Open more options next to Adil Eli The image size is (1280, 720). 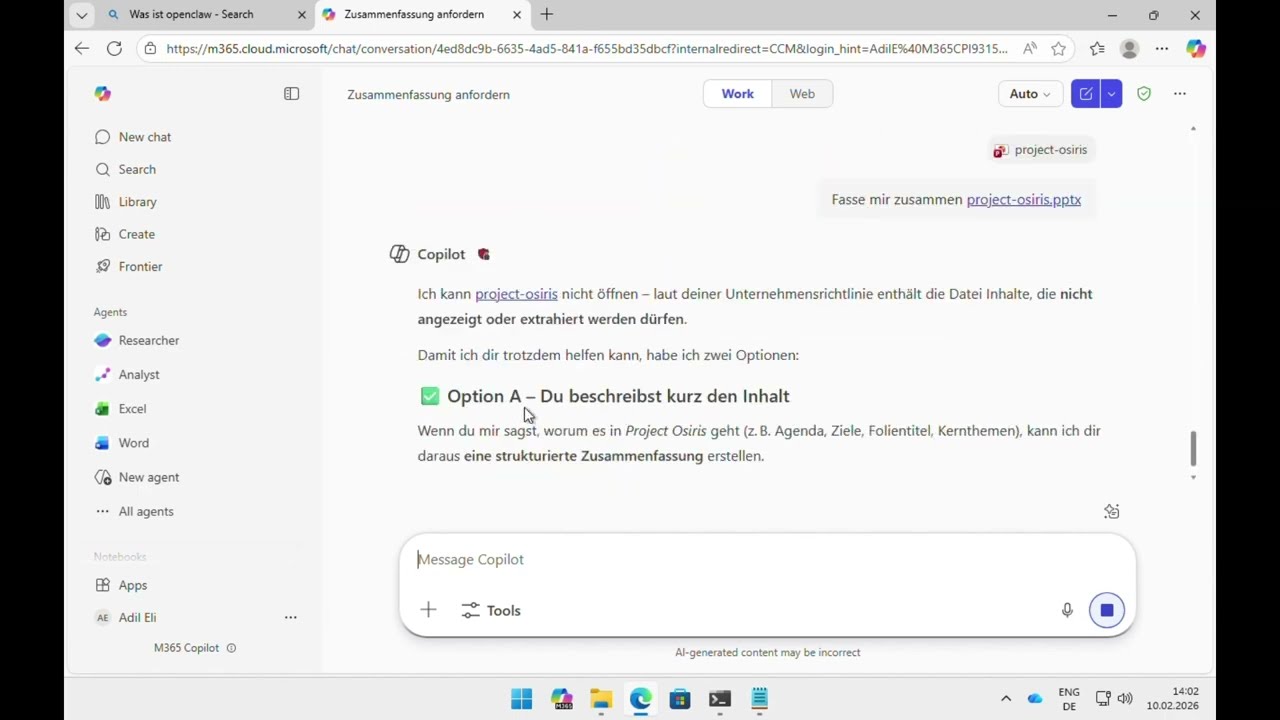290,617
